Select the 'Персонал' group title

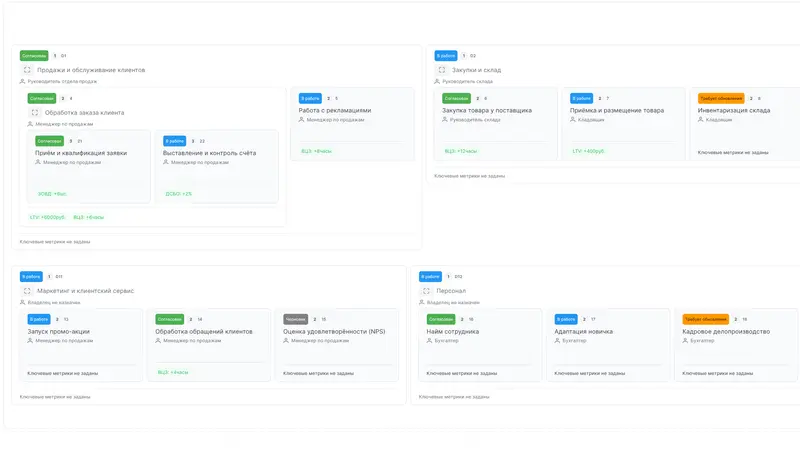[x=451, y=291]
